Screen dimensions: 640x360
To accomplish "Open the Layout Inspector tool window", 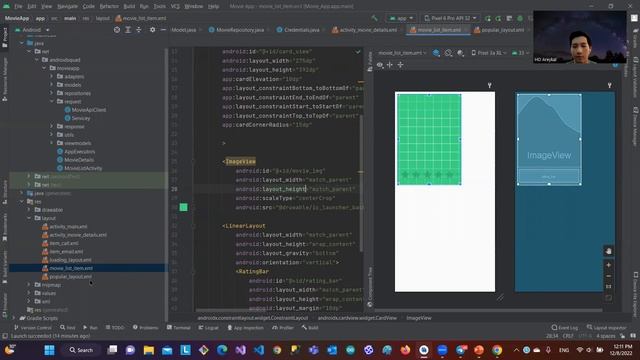I will [606, 328].
